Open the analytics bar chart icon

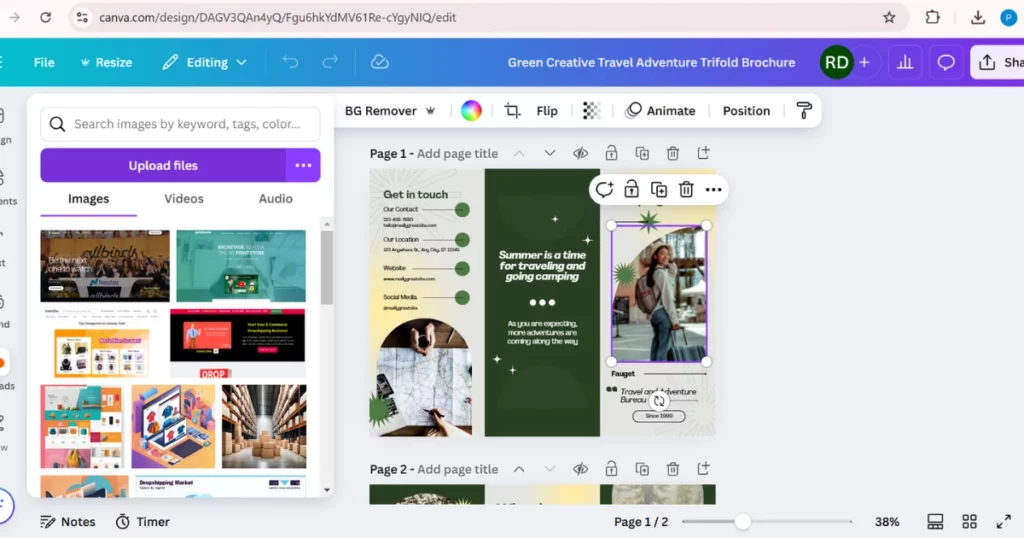(x=905, y=63)
